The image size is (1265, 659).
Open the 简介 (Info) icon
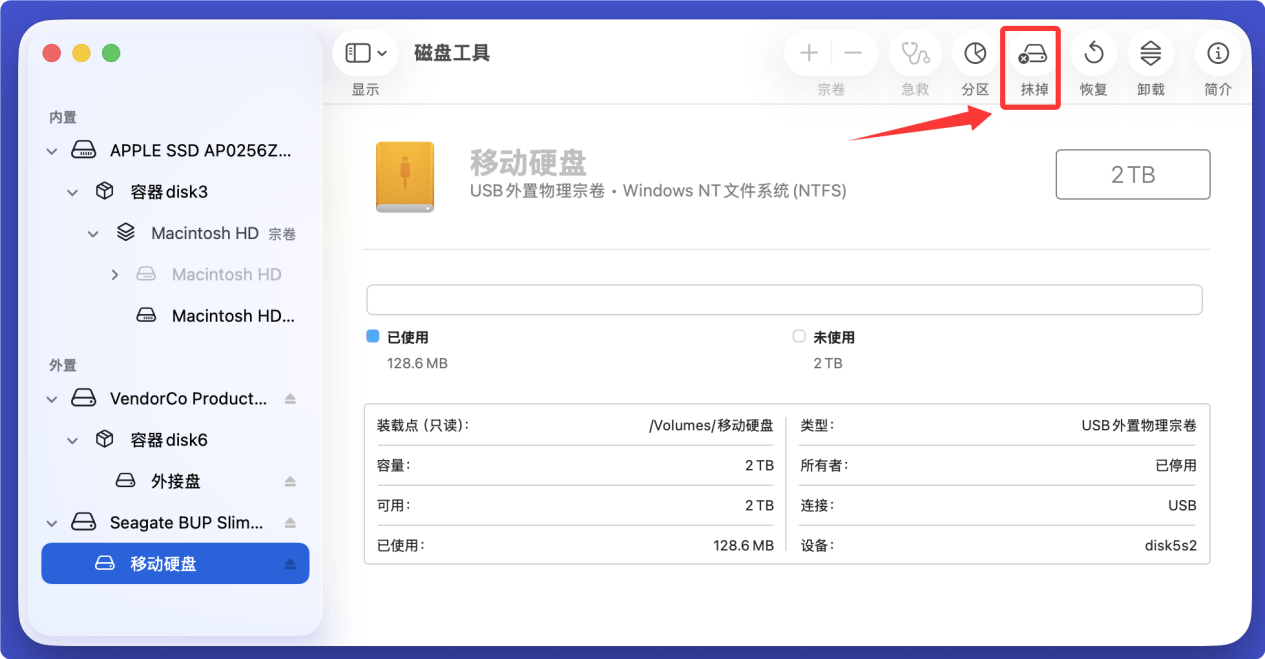point(1217,53)
